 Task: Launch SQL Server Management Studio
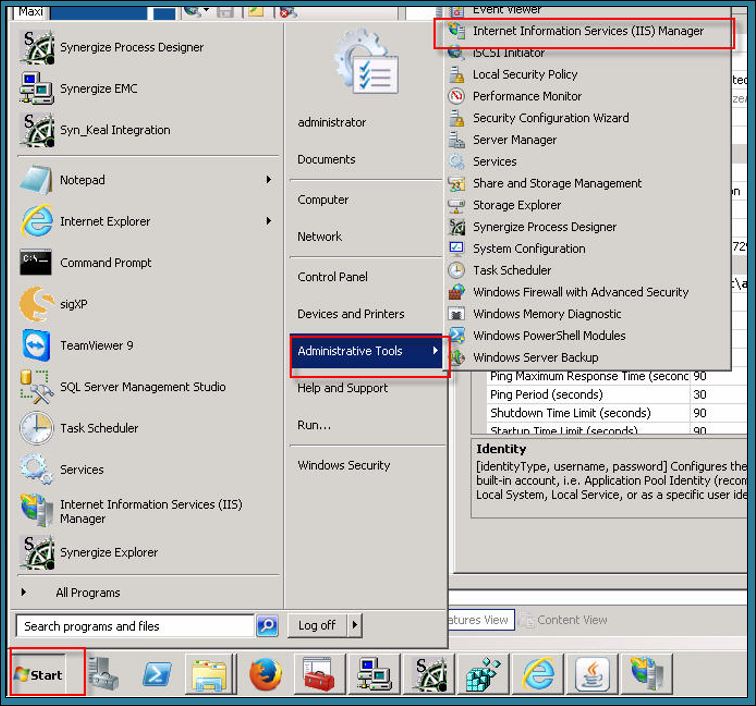point(148,387)
